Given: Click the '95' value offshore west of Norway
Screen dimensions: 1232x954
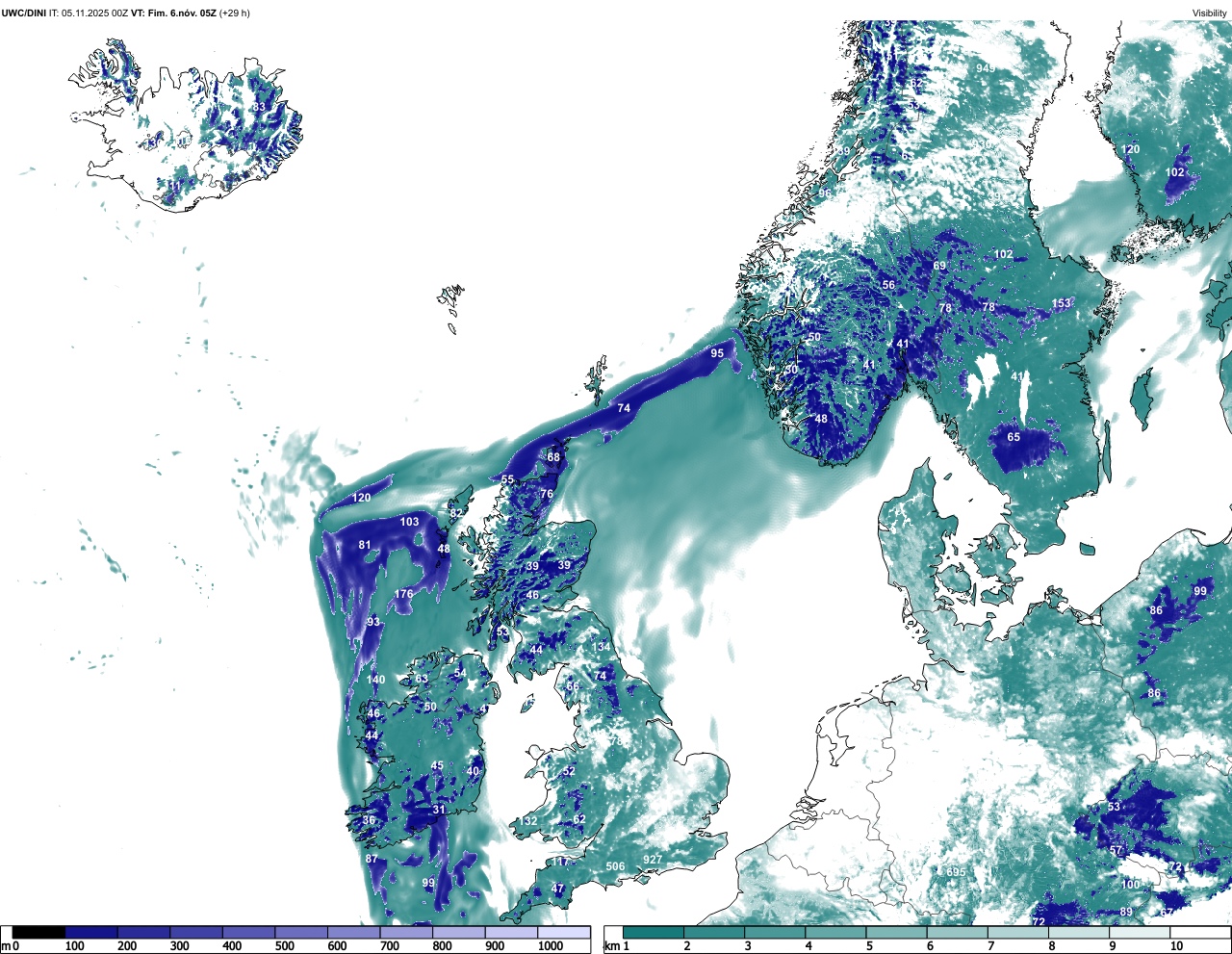Looking at the screenshot, I should click(717, 353).
